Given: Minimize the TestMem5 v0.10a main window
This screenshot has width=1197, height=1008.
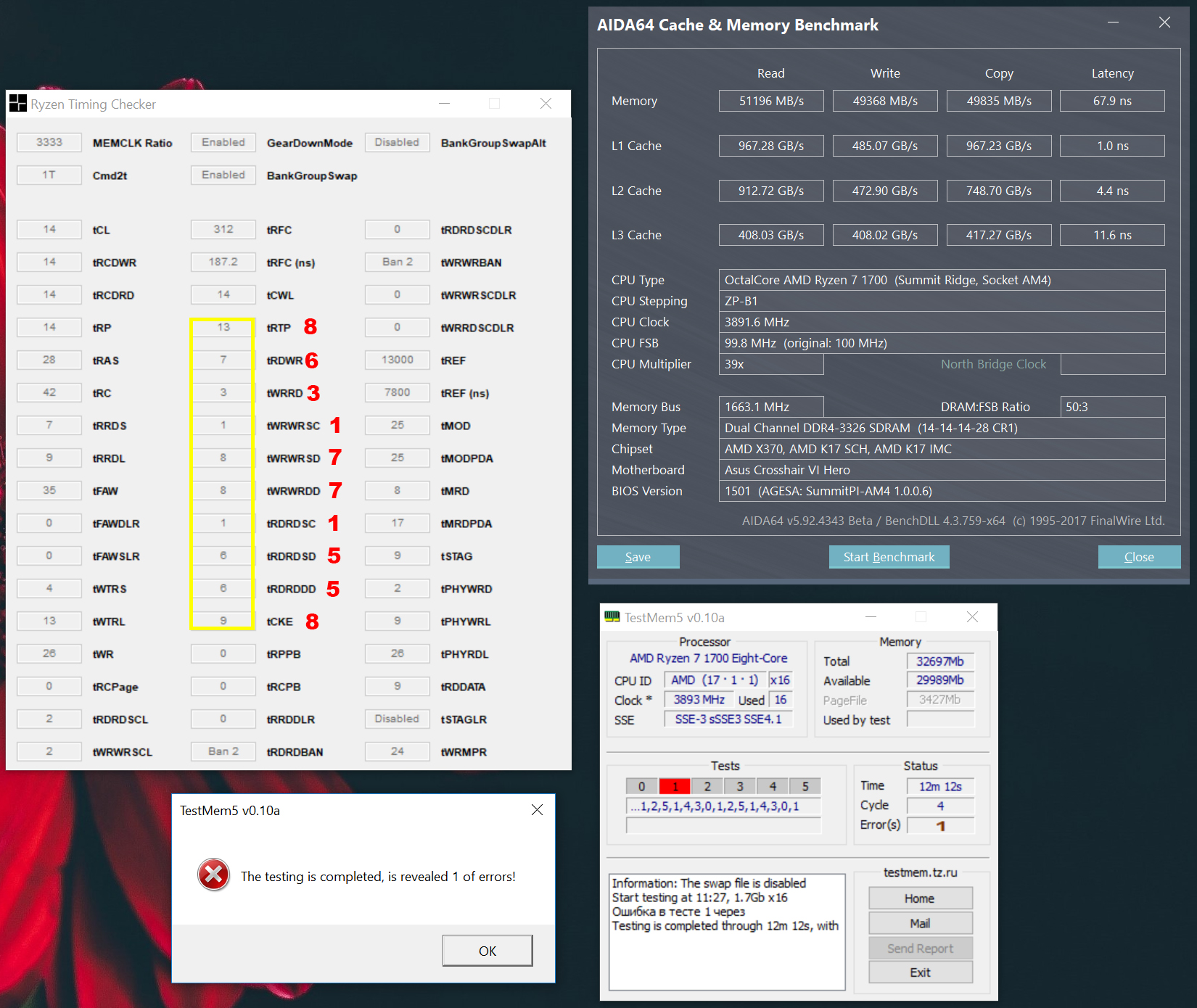Looking at the screenshot, I should (x=871, y=617).
